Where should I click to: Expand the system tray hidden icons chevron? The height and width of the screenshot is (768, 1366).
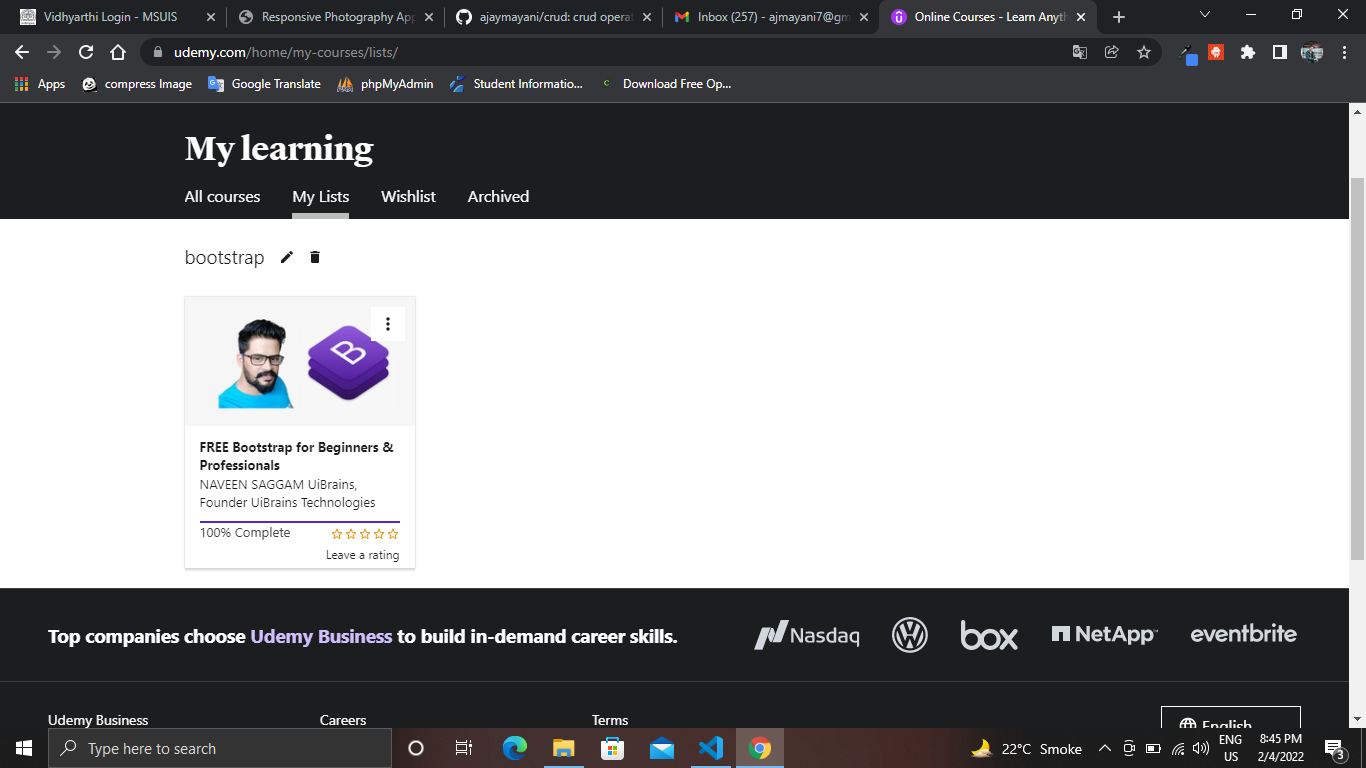click(1104, 748)
